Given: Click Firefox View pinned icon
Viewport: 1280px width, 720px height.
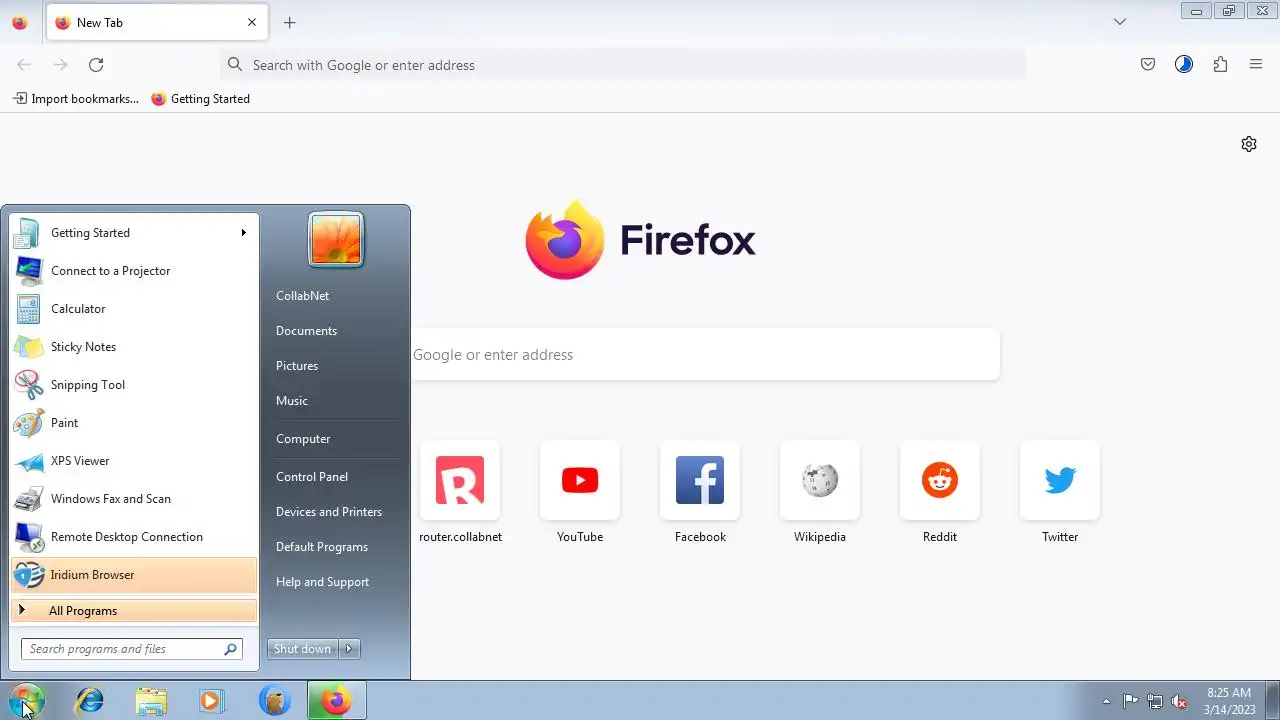Looking at the screenshot, I should tap(20, 23).
